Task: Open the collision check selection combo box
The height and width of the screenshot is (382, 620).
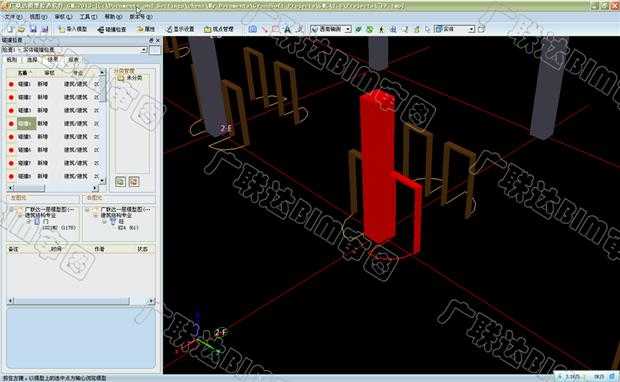Action: (75, 50)
